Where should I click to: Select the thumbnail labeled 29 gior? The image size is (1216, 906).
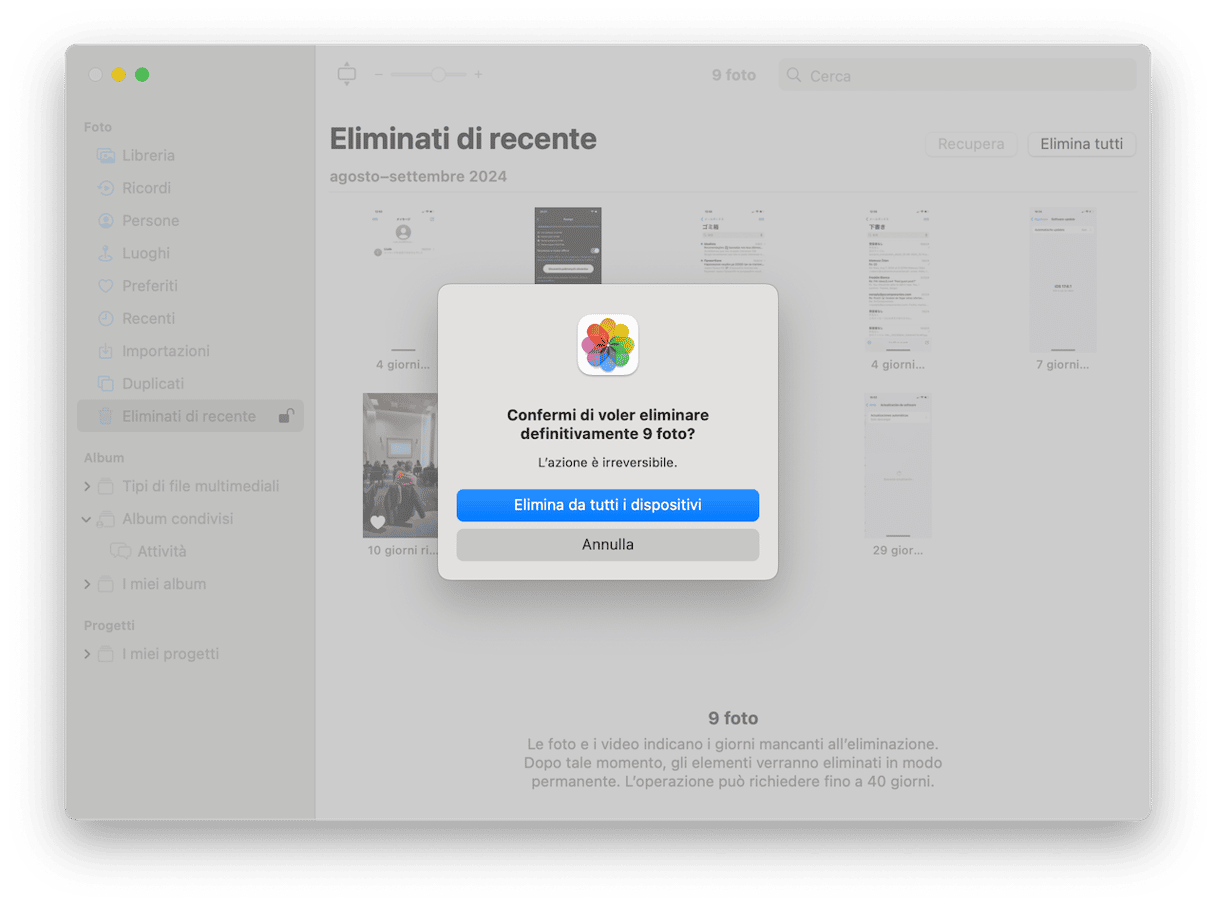click(898, 465)
